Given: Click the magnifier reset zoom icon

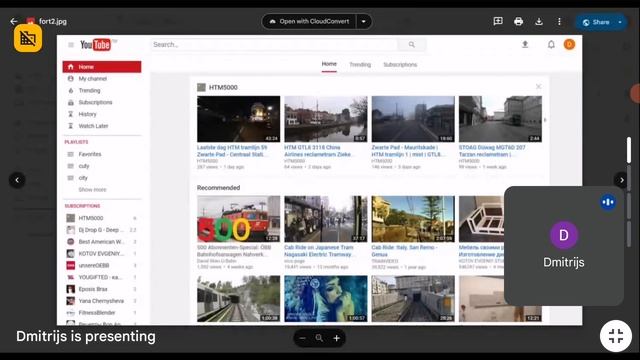Looking at the screenshot, I should click(319, 338).
